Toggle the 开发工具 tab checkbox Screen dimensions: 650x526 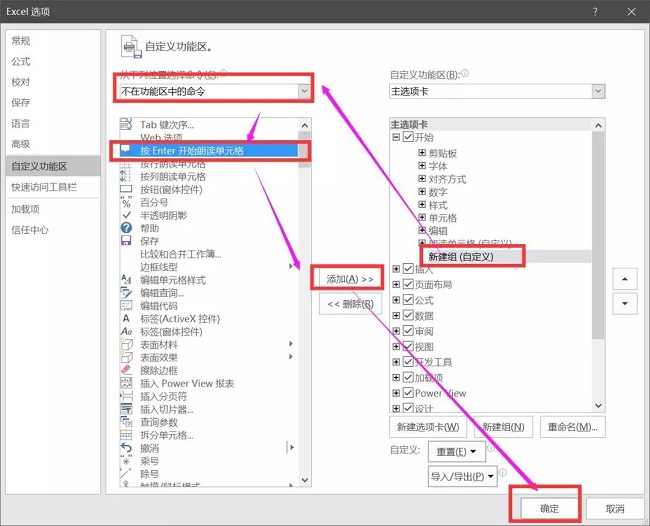click(x=408, y=362)
